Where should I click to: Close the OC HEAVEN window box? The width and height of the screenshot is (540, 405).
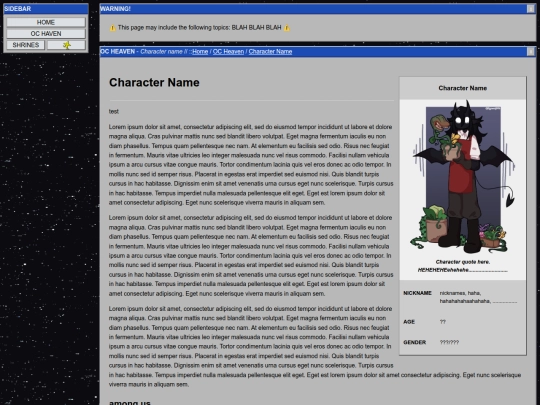[x=530, y=52]
